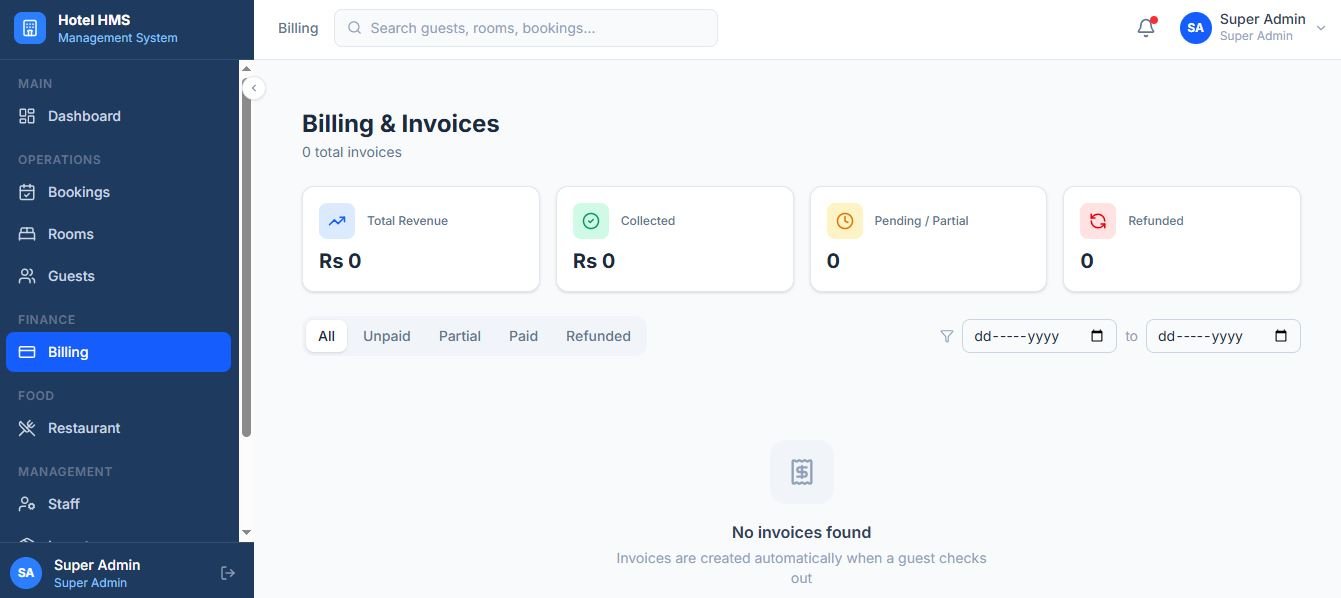Navigate to Guests page
Screen dimensions: 1341x598
(x=118, y=276)
